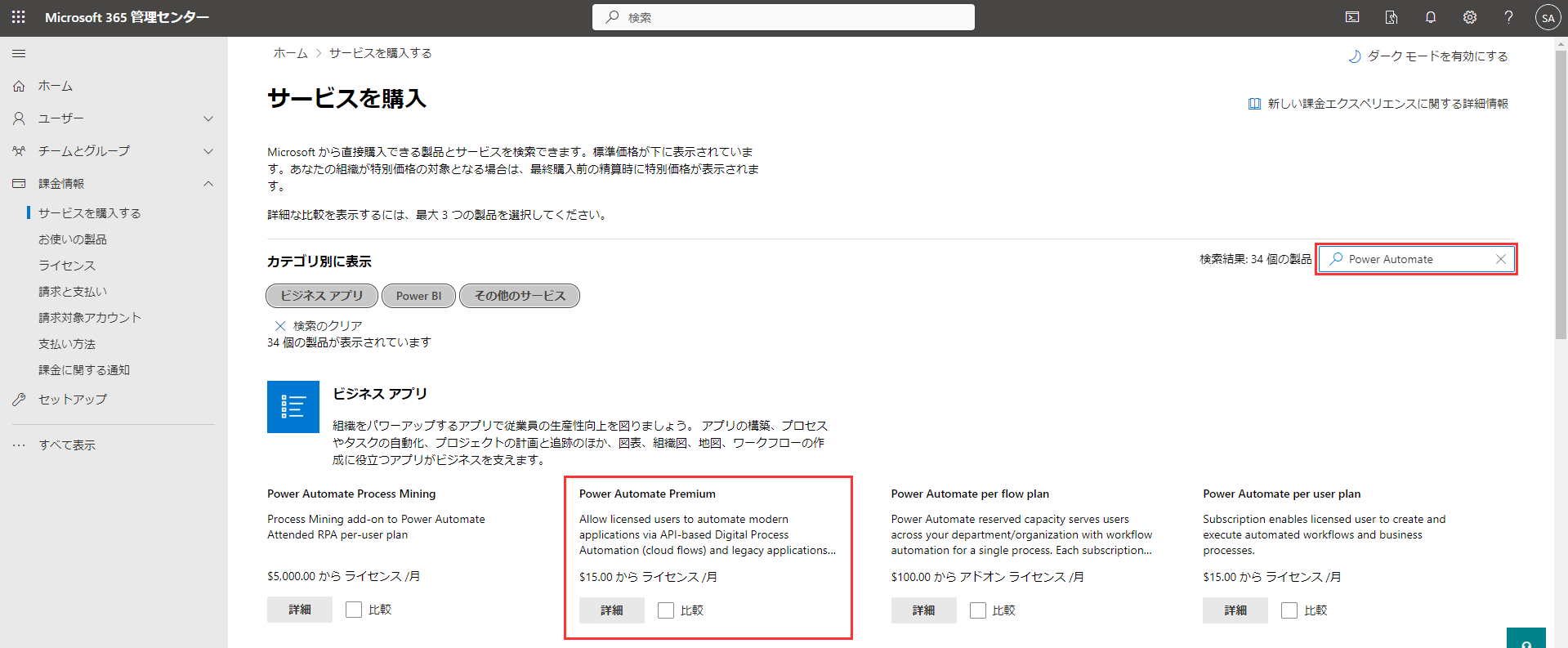Open お使いの製品 in sidebar
The image size is (1568, 648).
click(73, 239)
